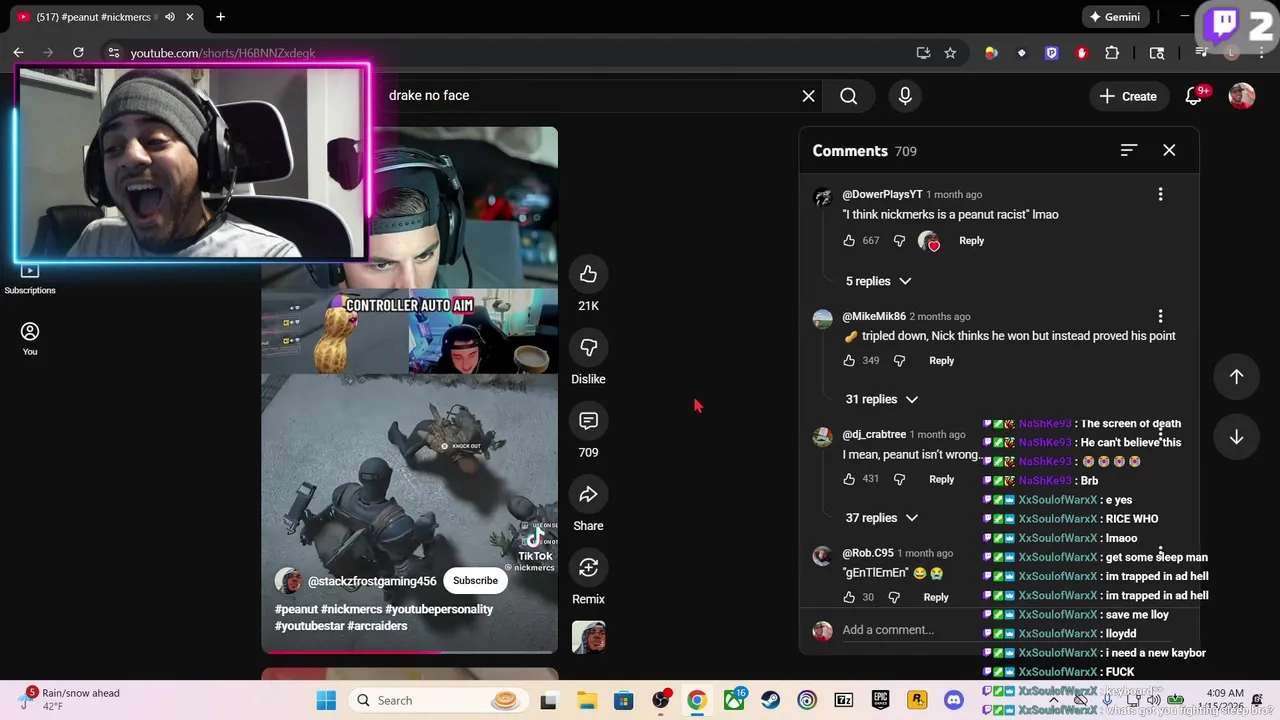Screen dimensions: 1280x720
Task: Open @MikeMik86 channel link
Action: tap(874, 316)
